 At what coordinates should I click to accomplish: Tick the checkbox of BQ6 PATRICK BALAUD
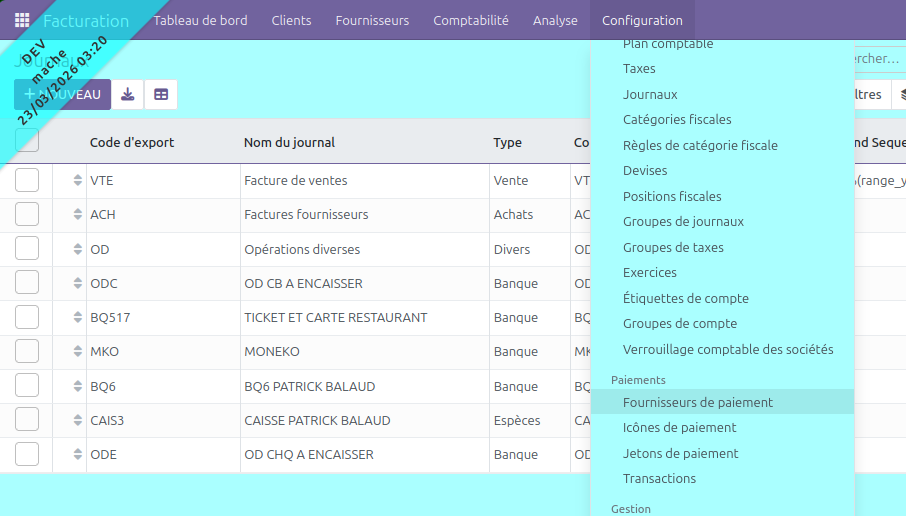tap(27, 386)
